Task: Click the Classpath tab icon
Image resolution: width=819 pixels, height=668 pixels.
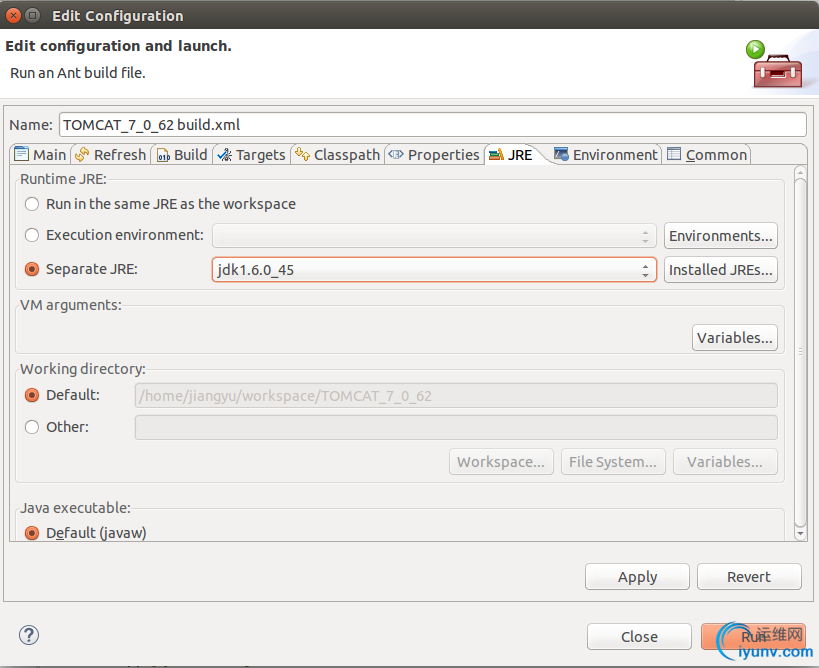Action: [302, 154]
